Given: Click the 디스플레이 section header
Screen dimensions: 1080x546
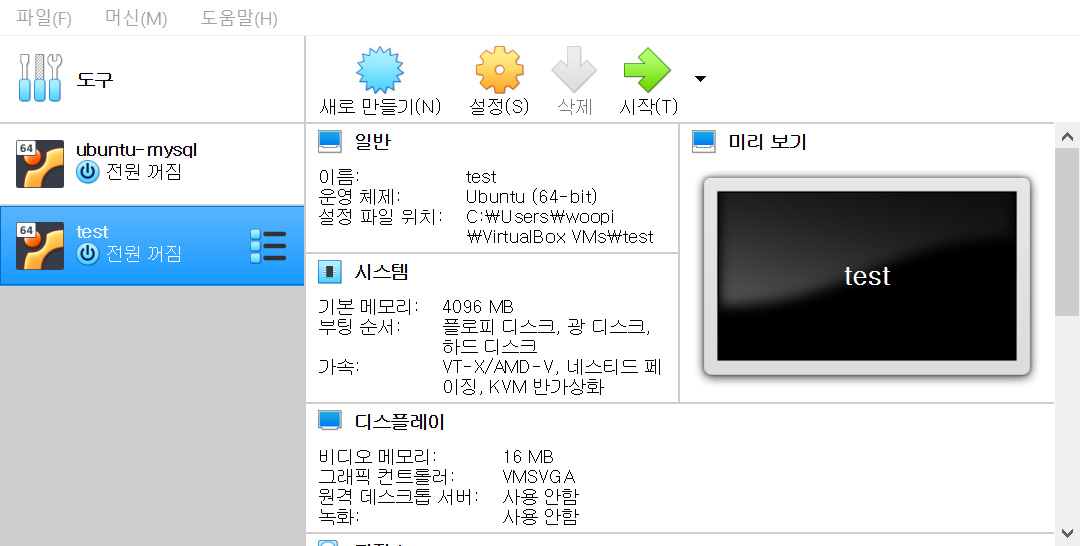Looking at the screenshot, I should (x=399, y=421).
